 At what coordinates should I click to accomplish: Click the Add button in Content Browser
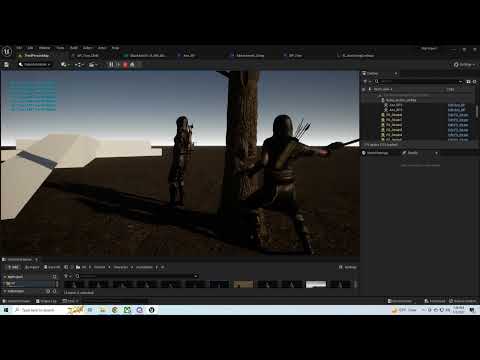[13, 267]
